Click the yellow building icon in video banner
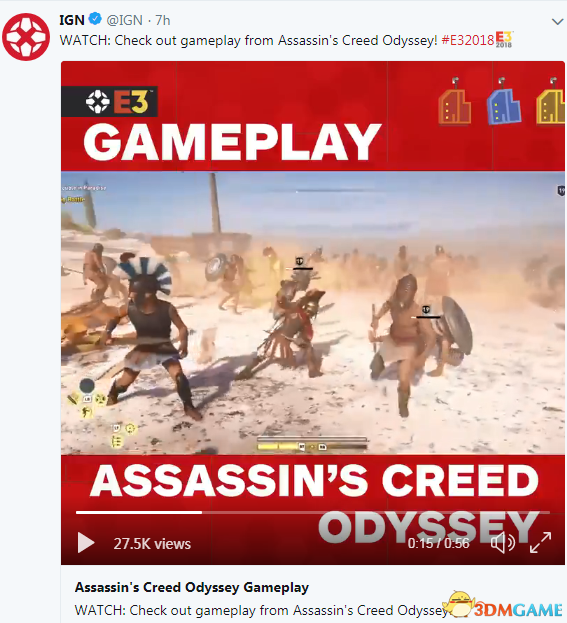 pos(551,101)
